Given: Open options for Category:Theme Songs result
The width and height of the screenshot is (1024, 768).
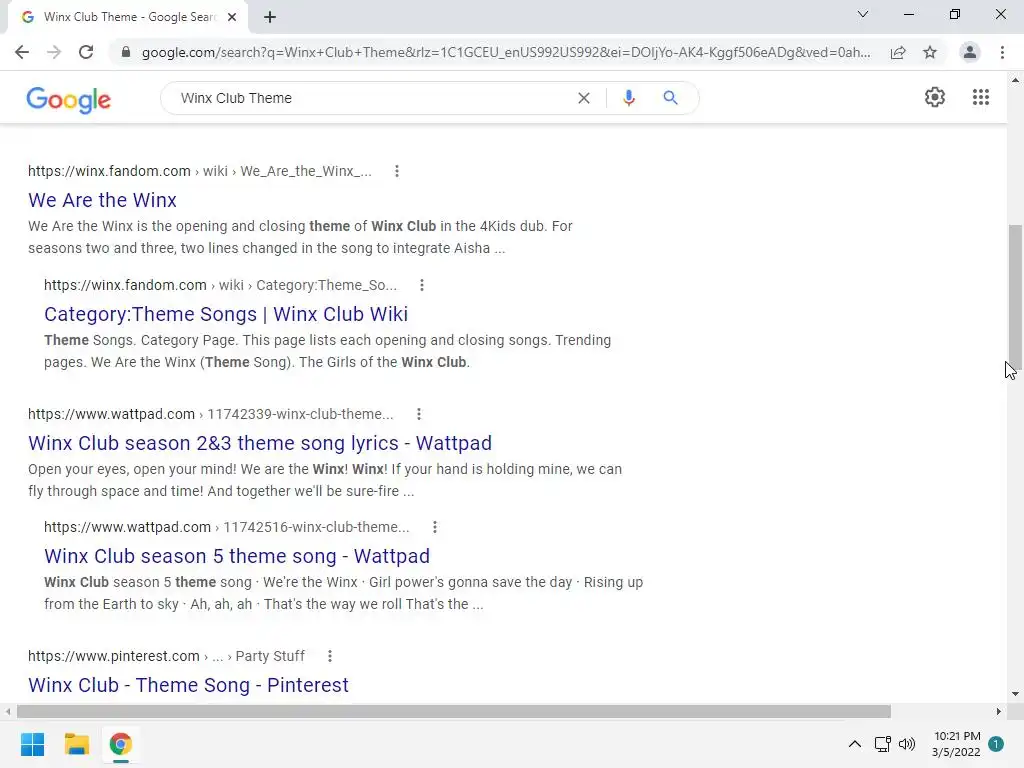Looking at the screenshot, I should (422, 285).
